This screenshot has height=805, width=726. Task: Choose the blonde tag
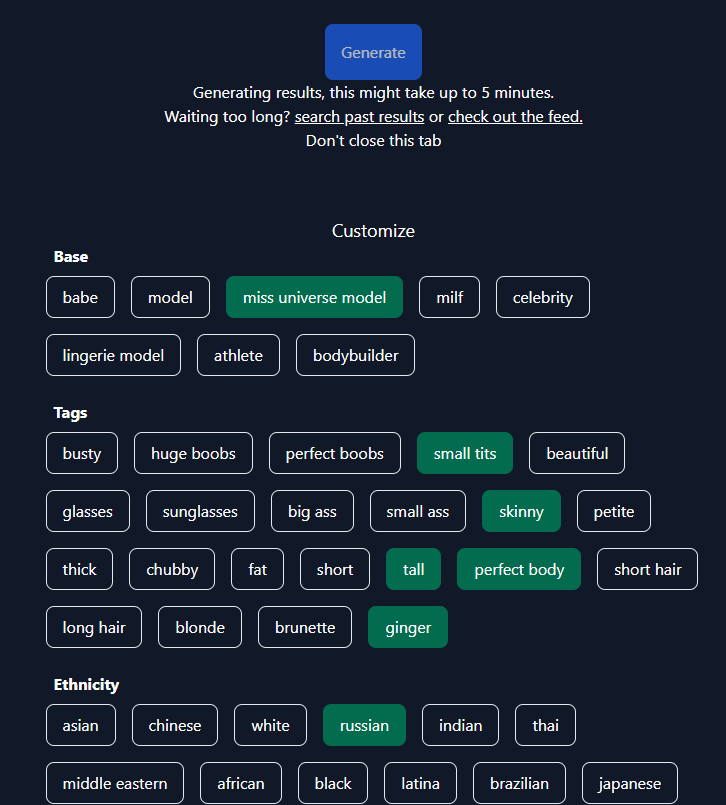[x=200, y=627]
